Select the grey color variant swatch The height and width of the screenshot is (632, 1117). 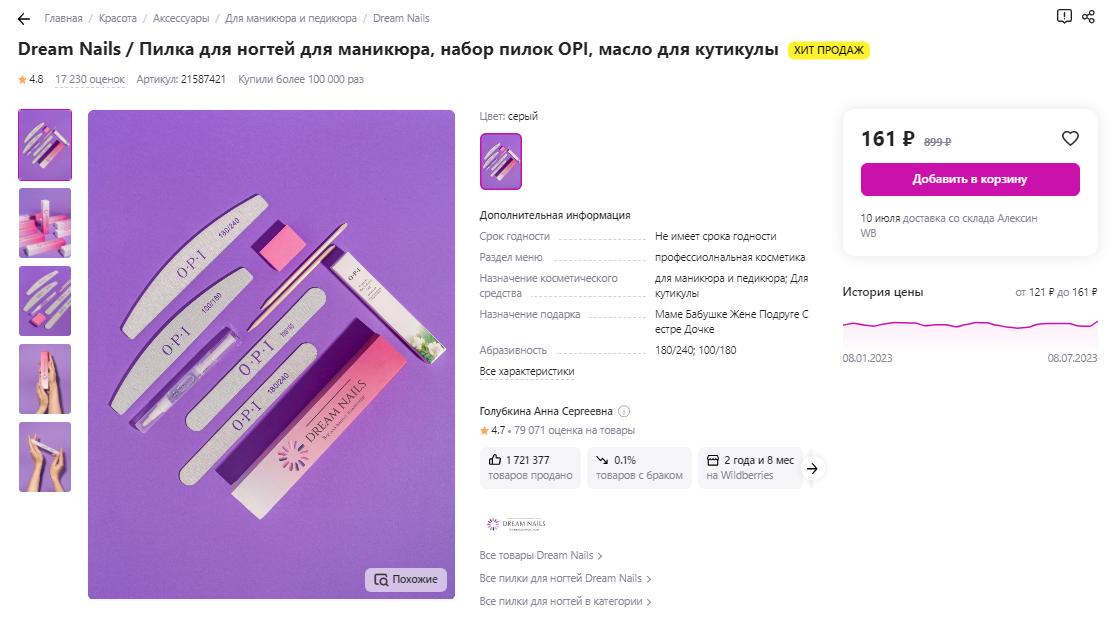coord(500,161)
